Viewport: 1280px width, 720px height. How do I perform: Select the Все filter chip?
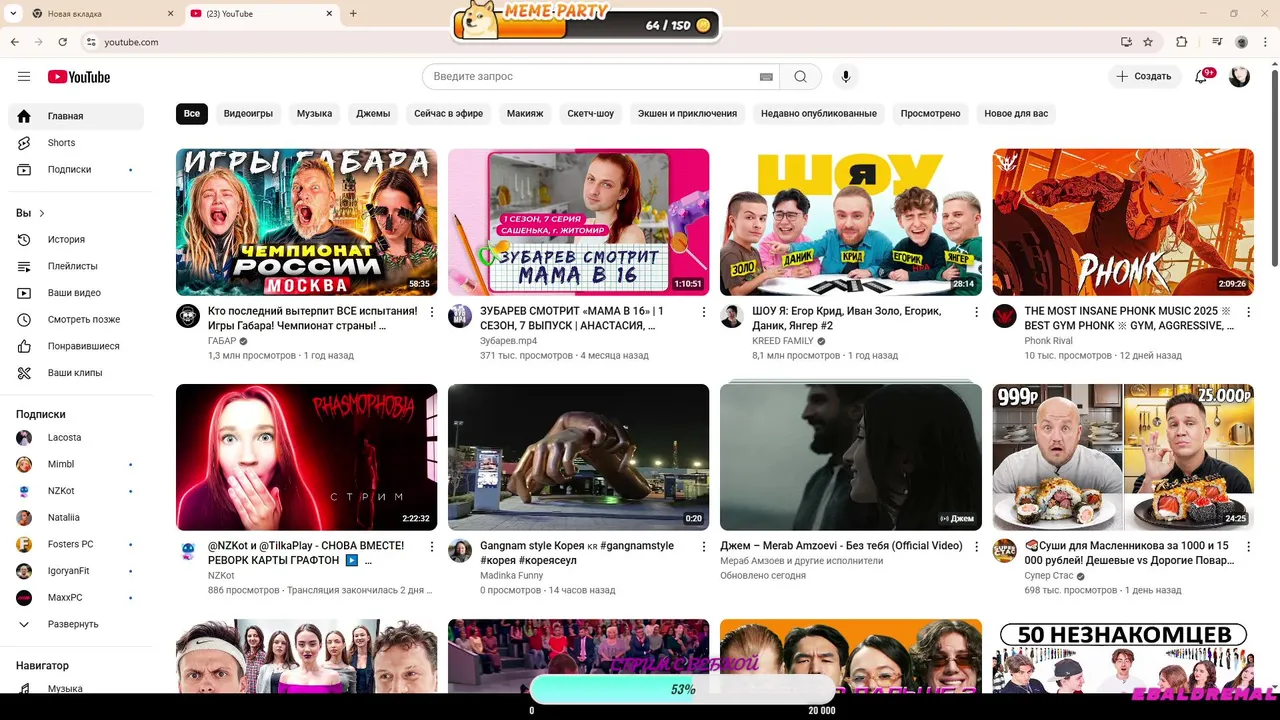tap(192, 114)
